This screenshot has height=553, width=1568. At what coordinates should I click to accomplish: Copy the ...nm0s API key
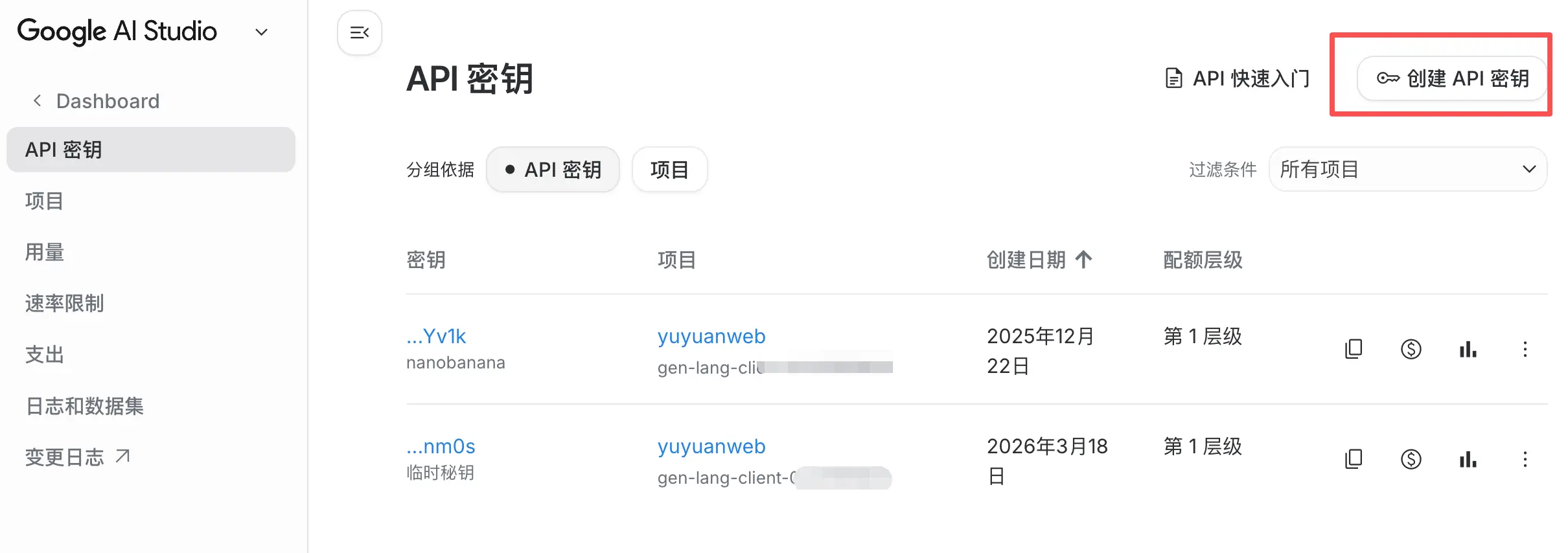coord(1354,459)
